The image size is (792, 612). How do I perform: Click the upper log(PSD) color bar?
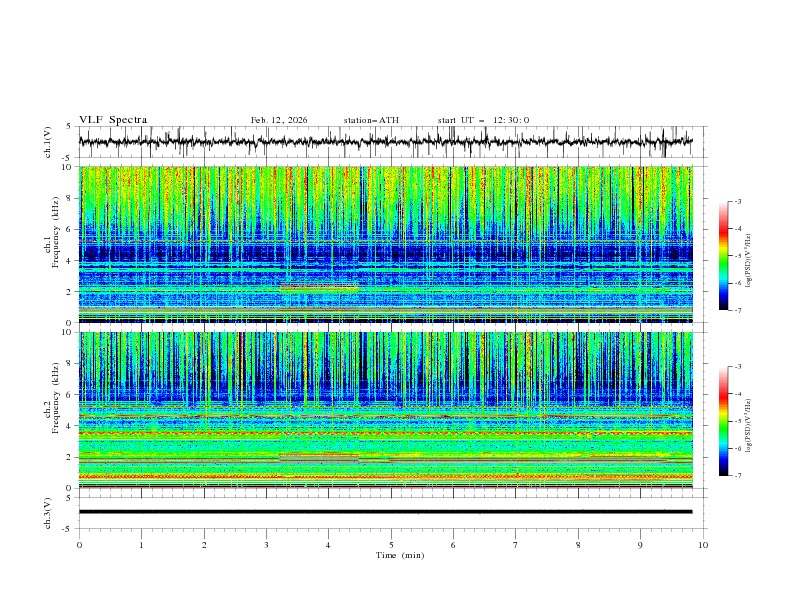pyautogui.click(x=724, y=256)
